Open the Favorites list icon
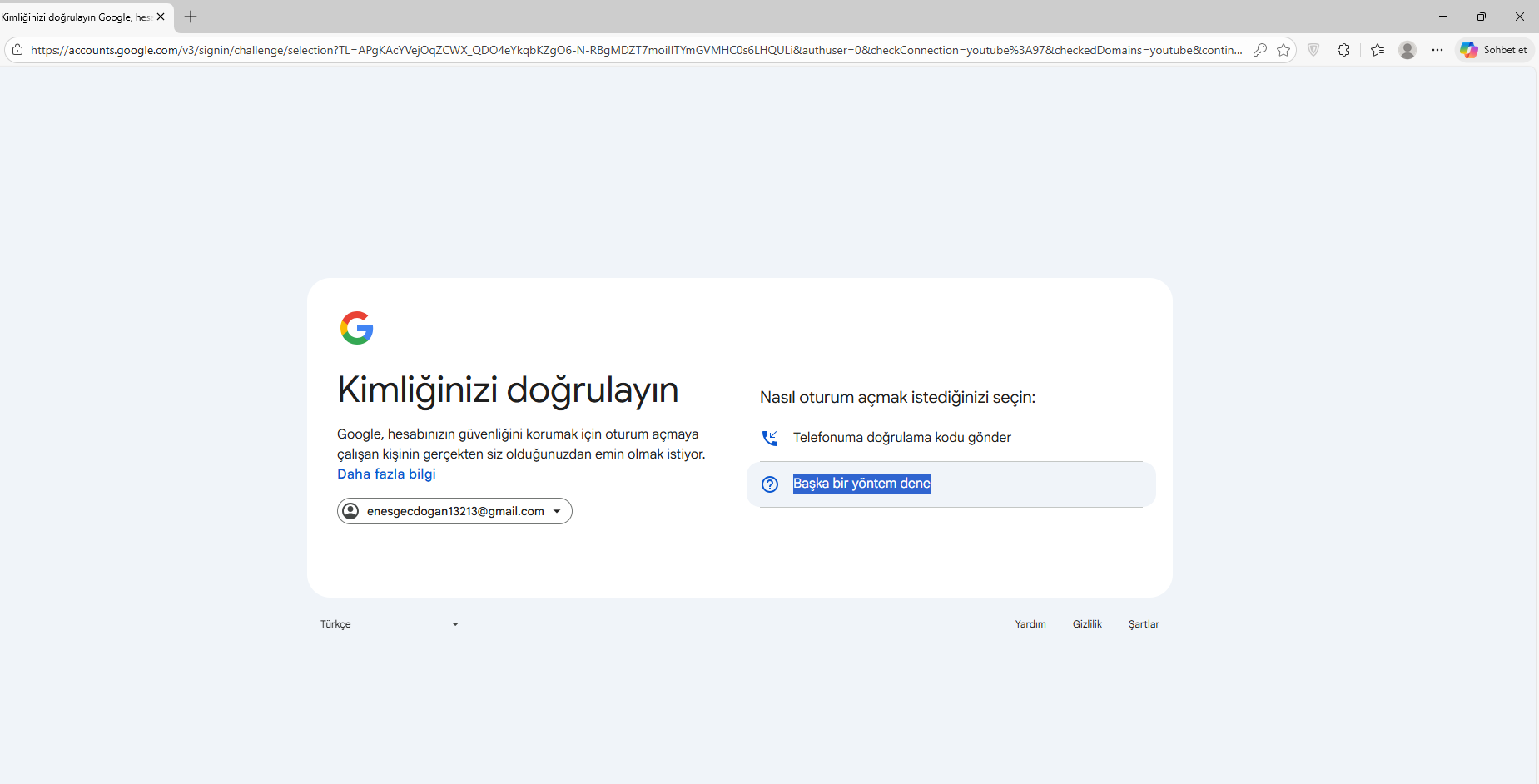This screenshot has width=1539, height=784. [x=1378, y=50]
